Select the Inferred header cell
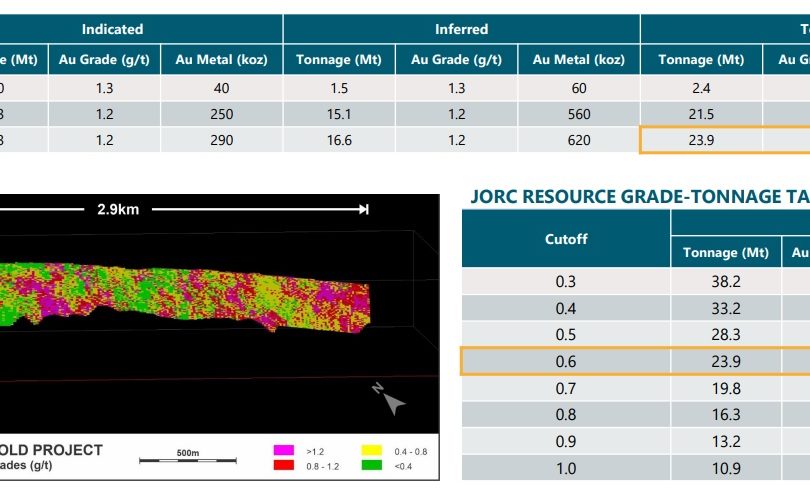The image size is (810, 489). (461, 29)
